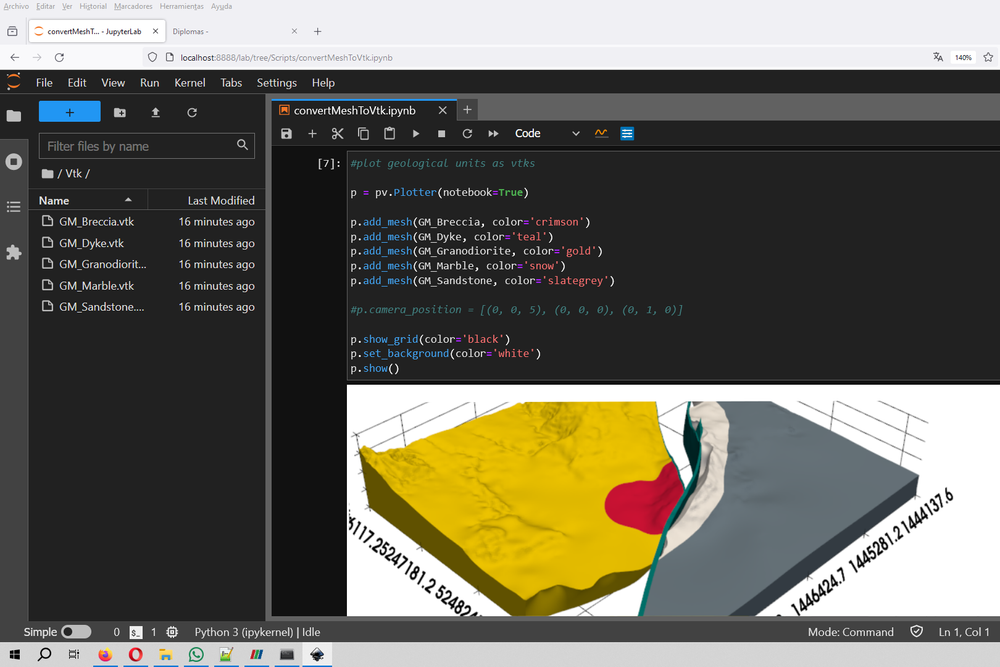Click the browser address bar URL

[286, 57]
